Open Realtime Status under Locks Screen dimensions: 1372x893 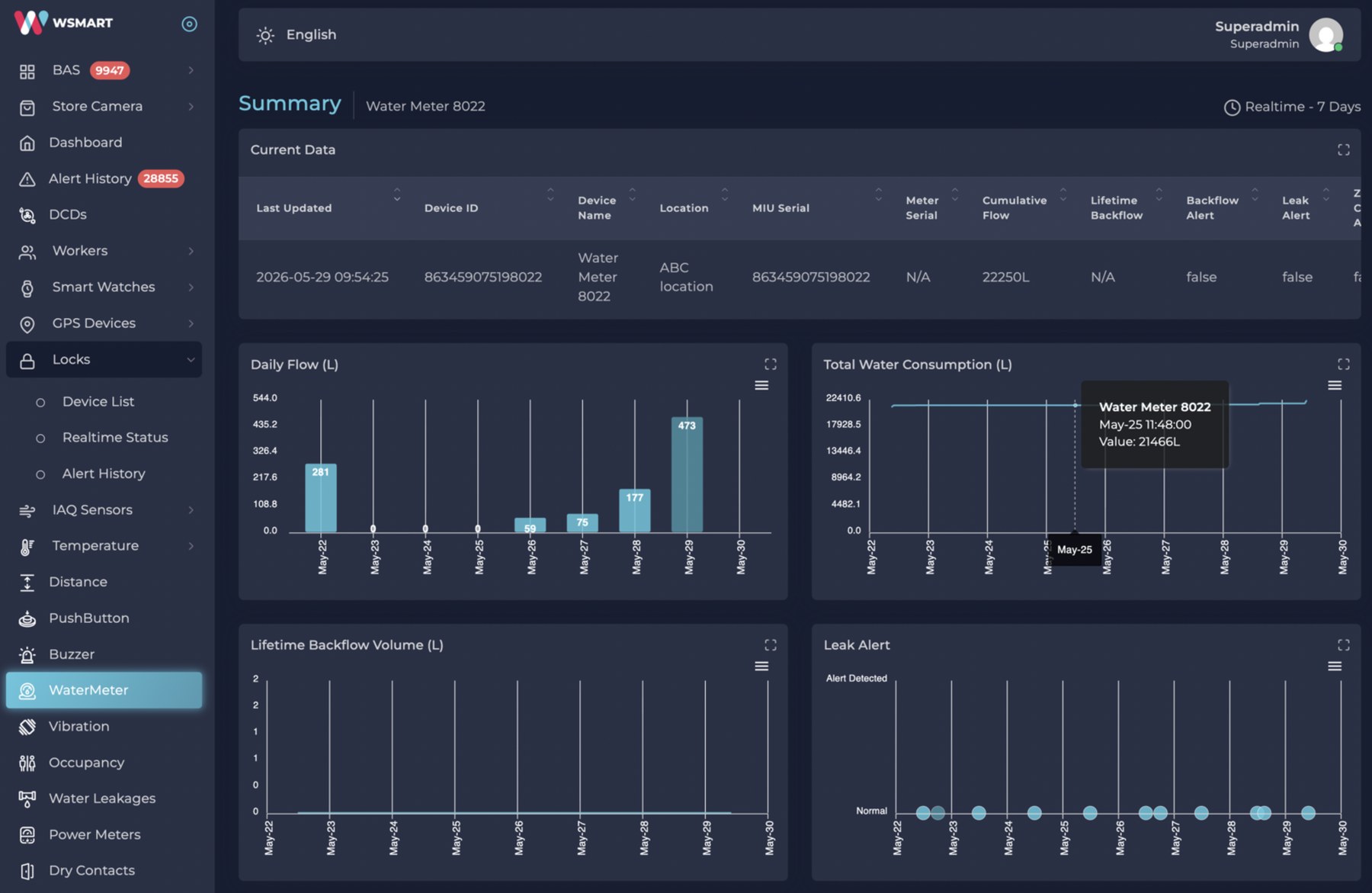(x=114, y=438)
